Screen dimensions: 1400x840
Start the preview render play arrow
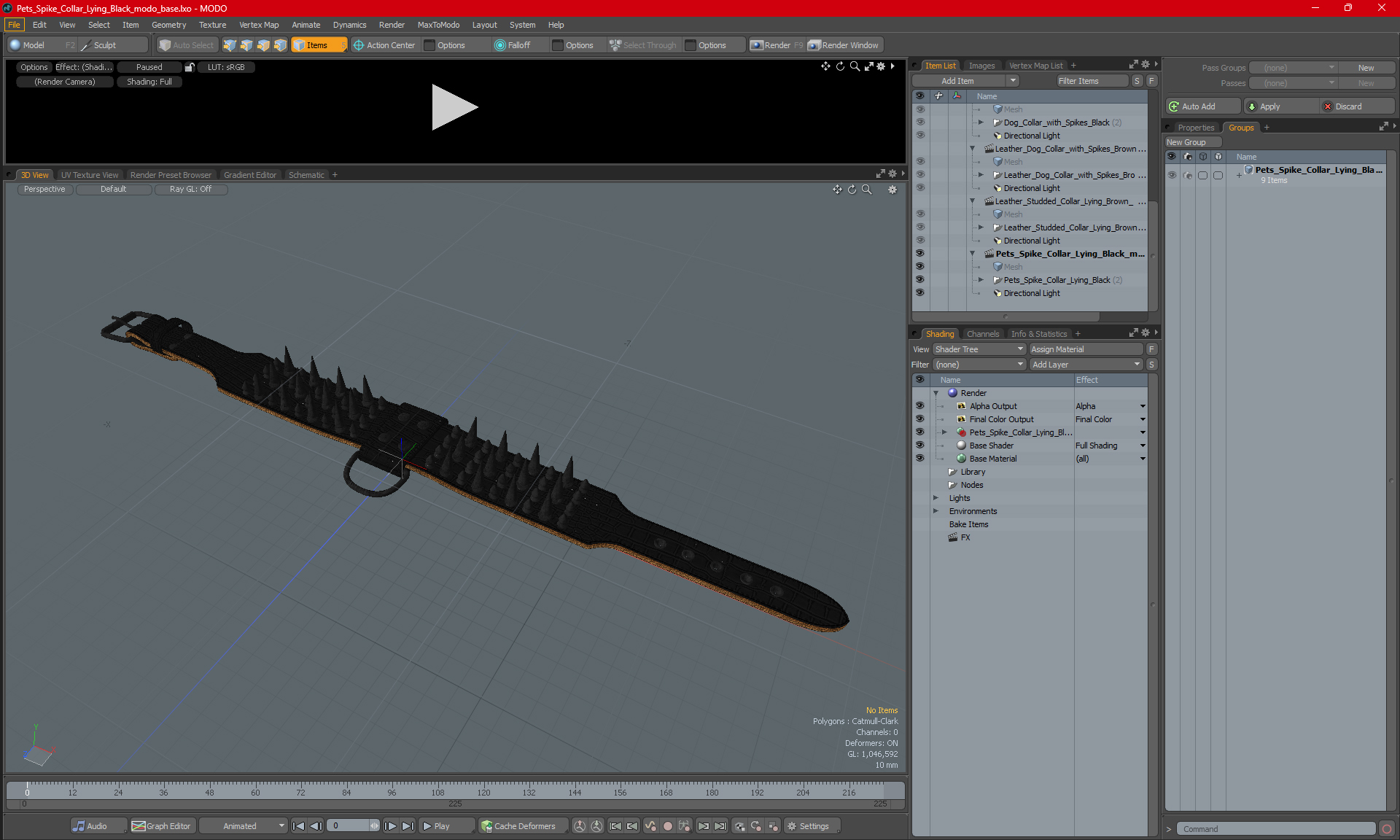(454, 107)
